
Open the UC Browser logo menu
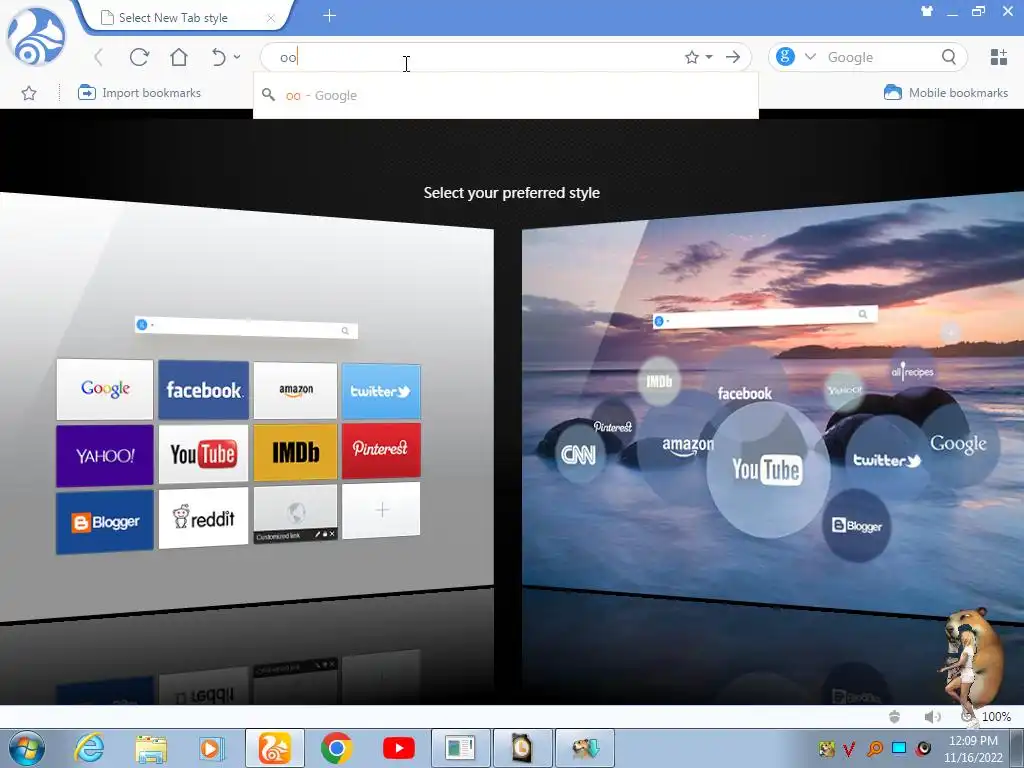(36, 36)
